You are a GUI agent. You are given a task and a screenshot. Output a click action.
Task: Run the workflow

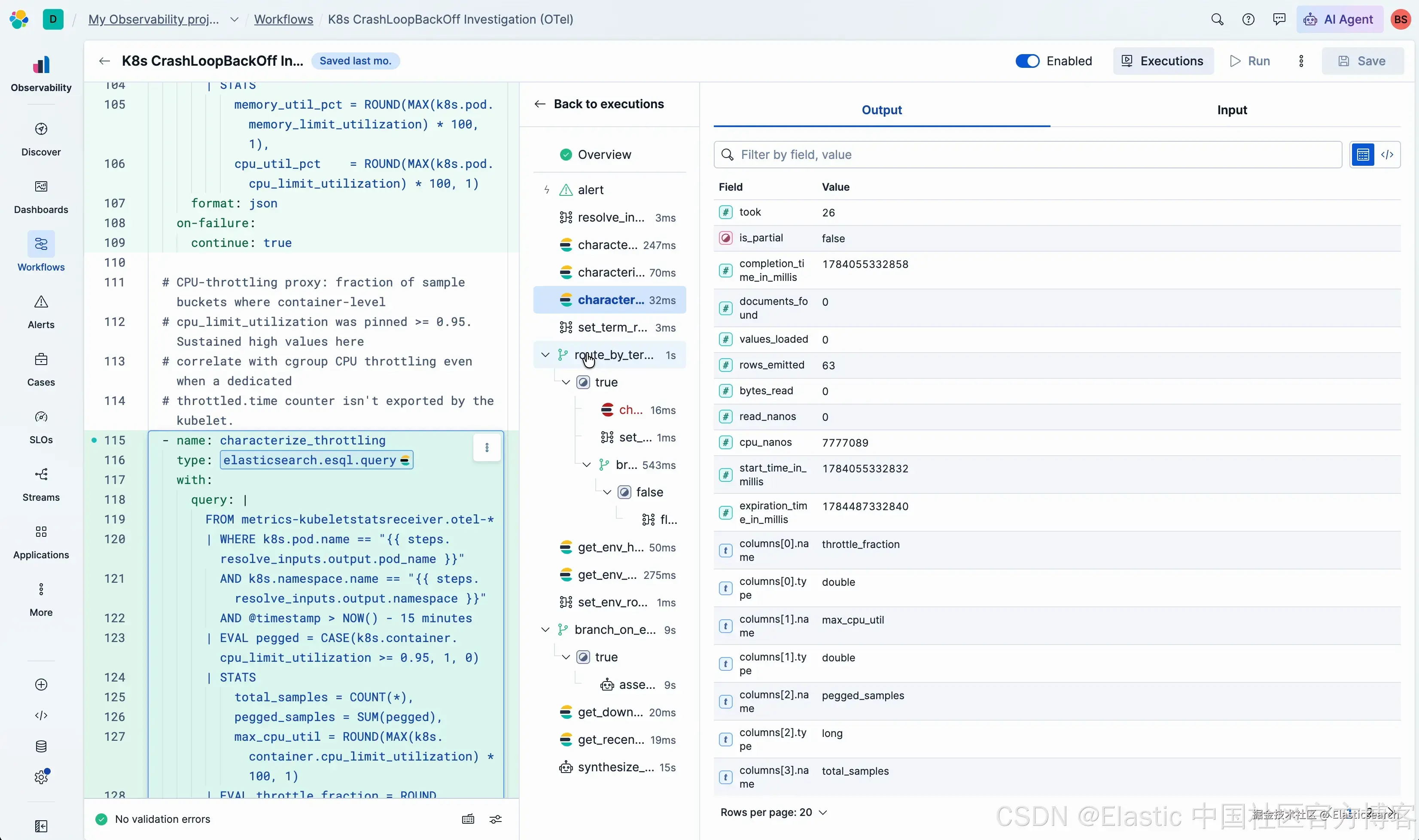point(1250,61)
